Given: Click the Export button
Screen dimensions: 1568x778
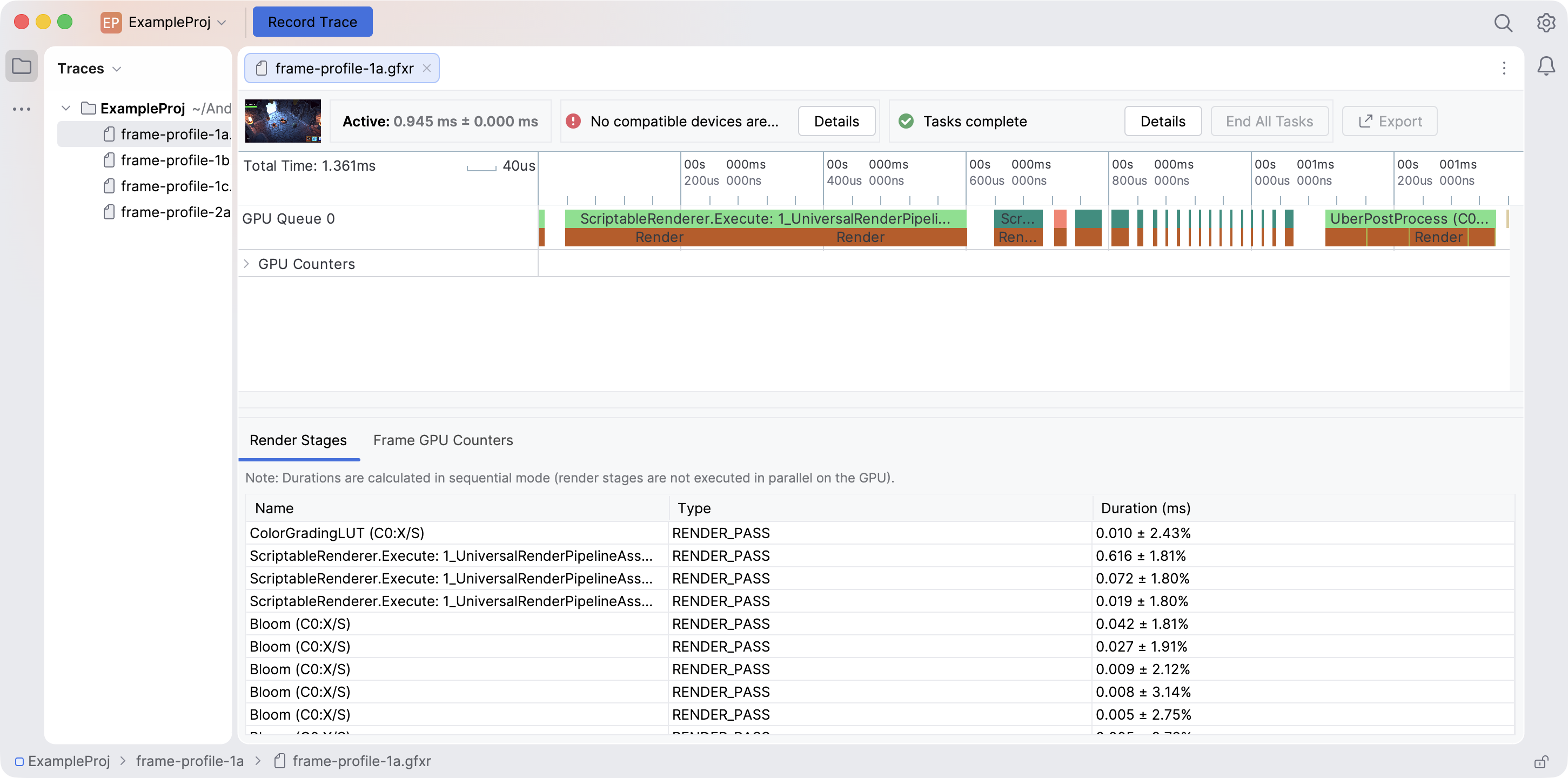Looking at the screenshot, I should pos(1390,121).
